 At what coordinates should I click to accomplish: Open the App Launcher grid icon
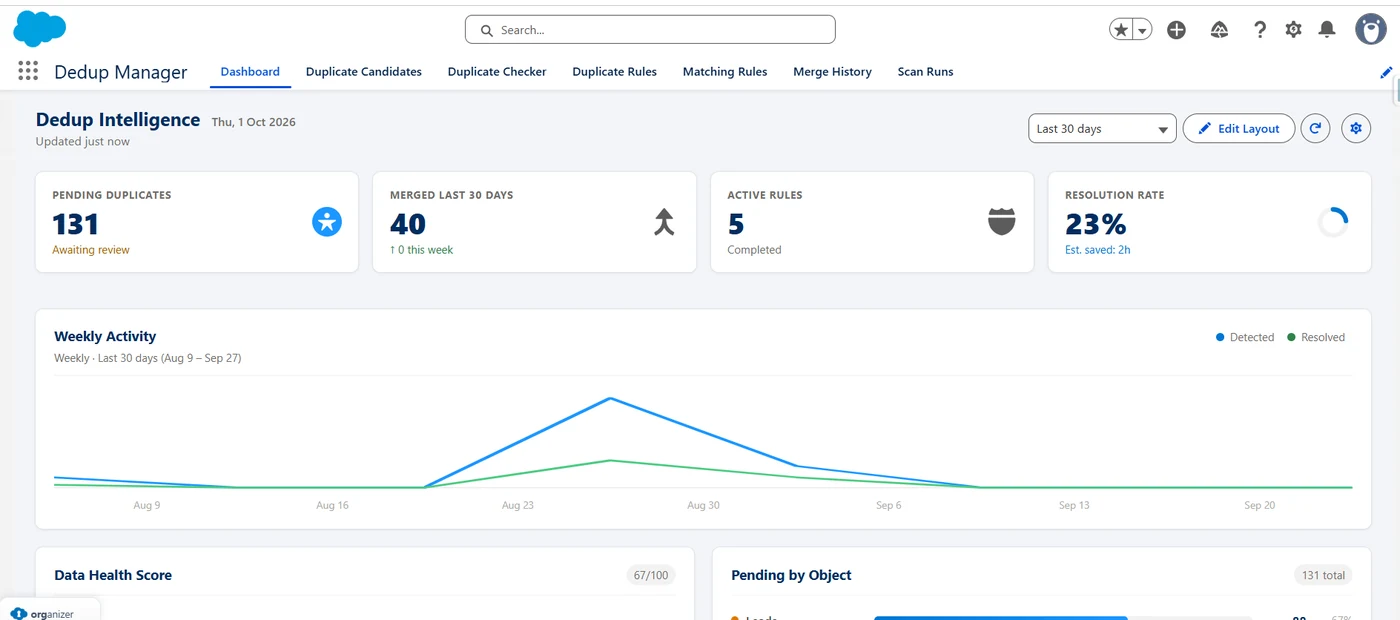coord(28,71)
